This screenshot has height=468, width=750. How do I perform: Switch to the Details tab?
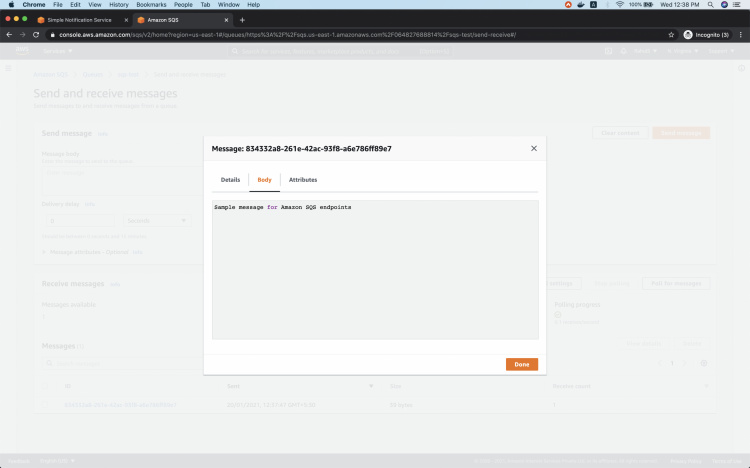point(230,179)
